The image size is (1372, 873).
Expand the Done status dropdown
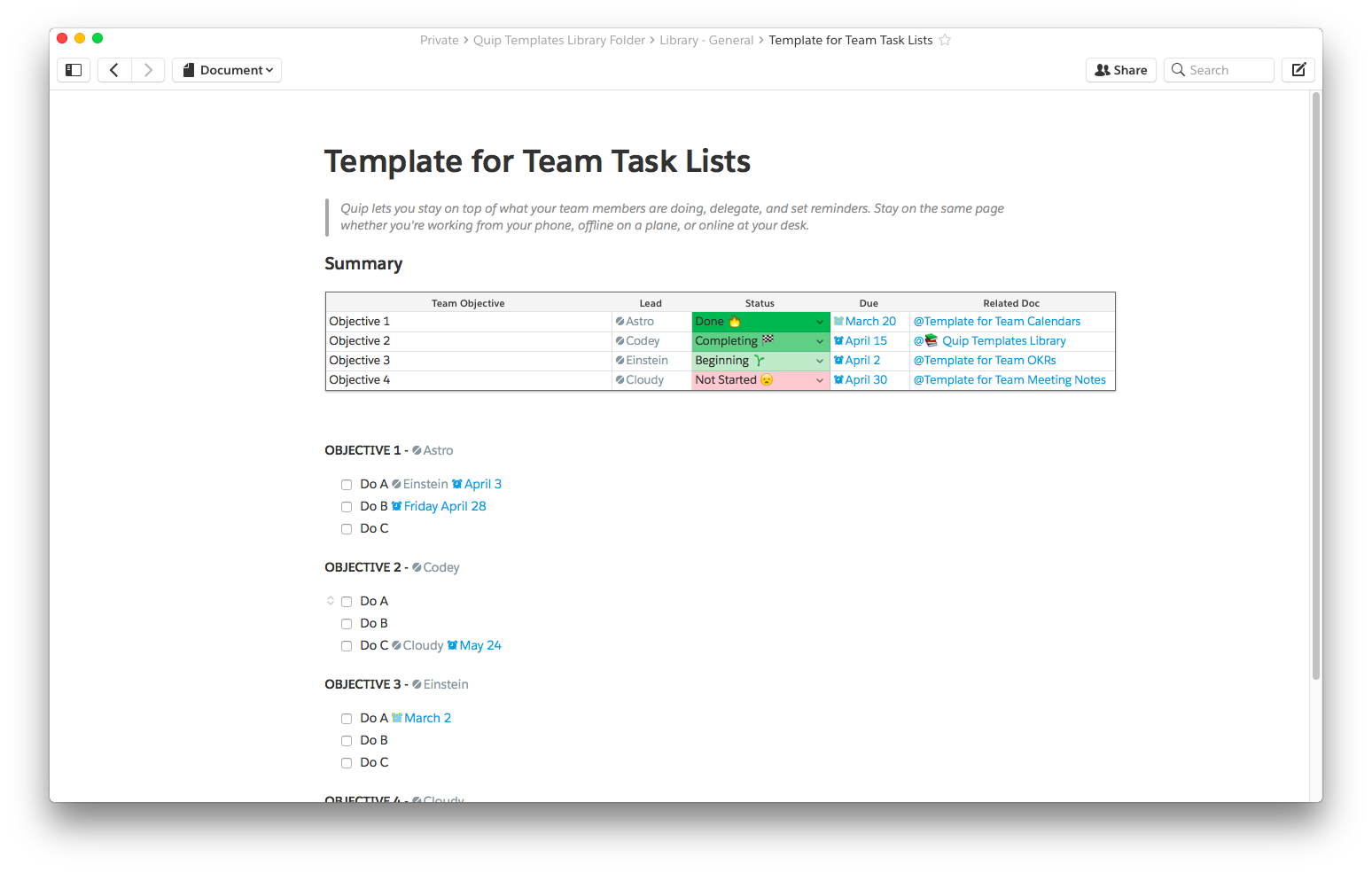820,322
